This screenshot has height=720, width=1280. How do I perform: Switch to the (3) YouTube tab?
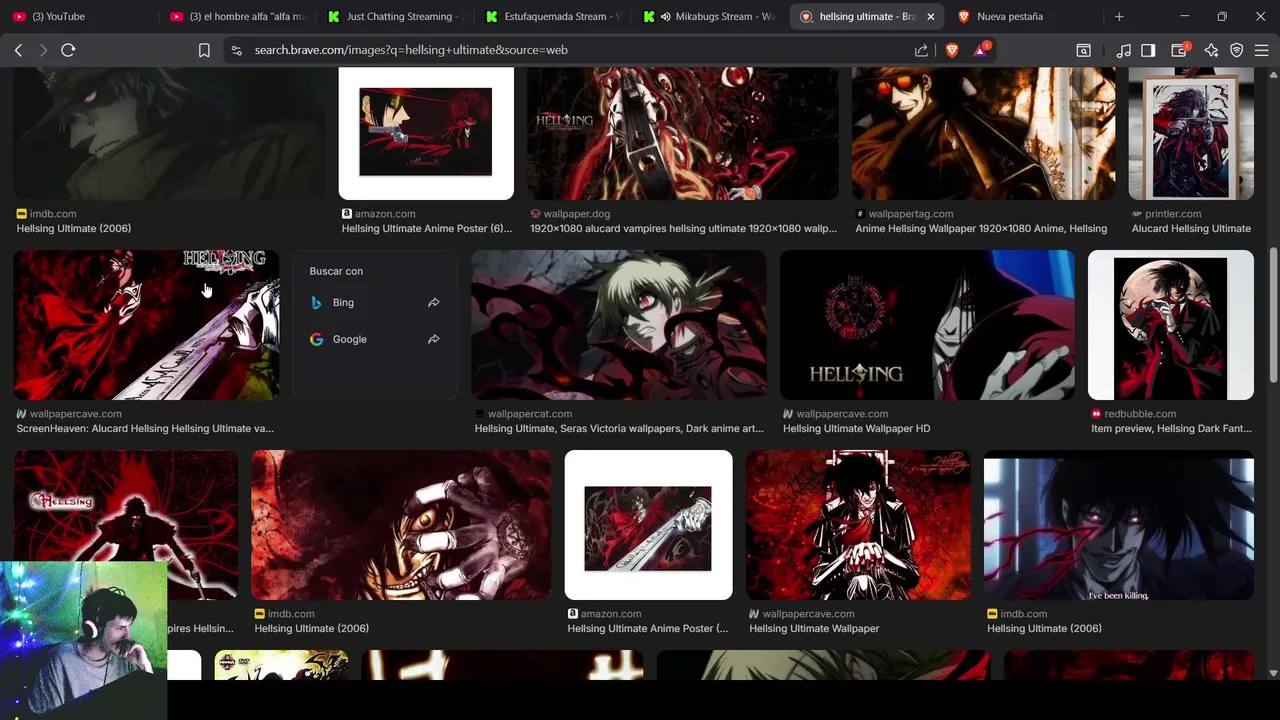pos(81,16)
